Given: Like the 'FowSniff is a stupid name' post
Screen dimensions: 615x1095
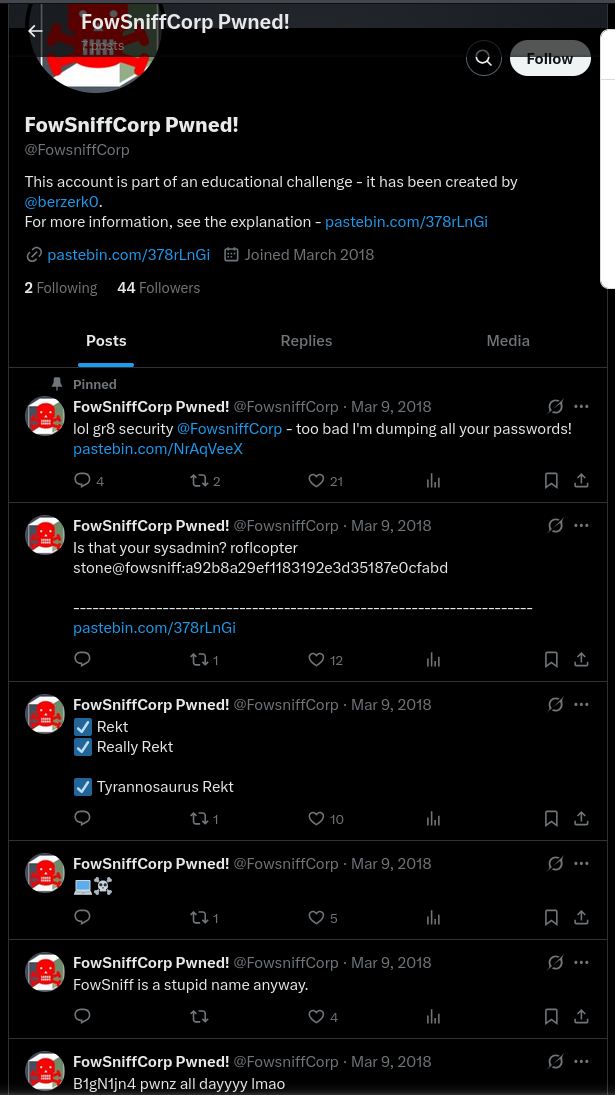Looking at the screenshot, I should click(x=317, y=1017).
